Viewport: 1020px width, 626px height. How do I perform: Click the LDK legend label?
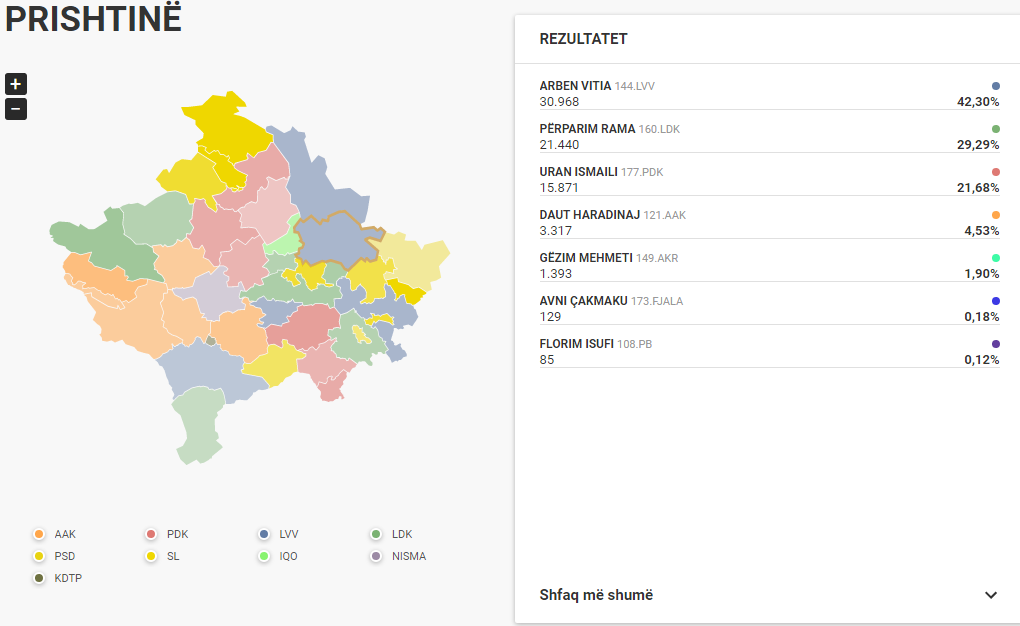point(402,534)
